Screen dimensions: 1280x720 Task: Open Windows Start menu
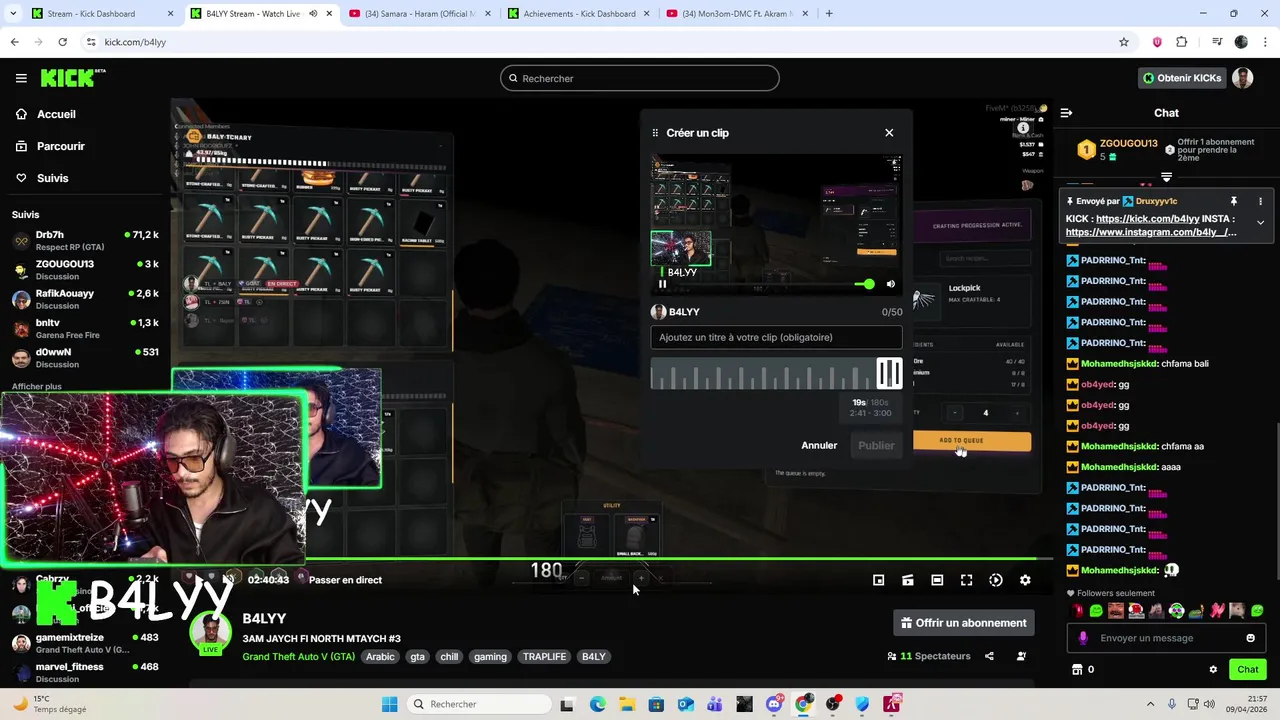390,704
